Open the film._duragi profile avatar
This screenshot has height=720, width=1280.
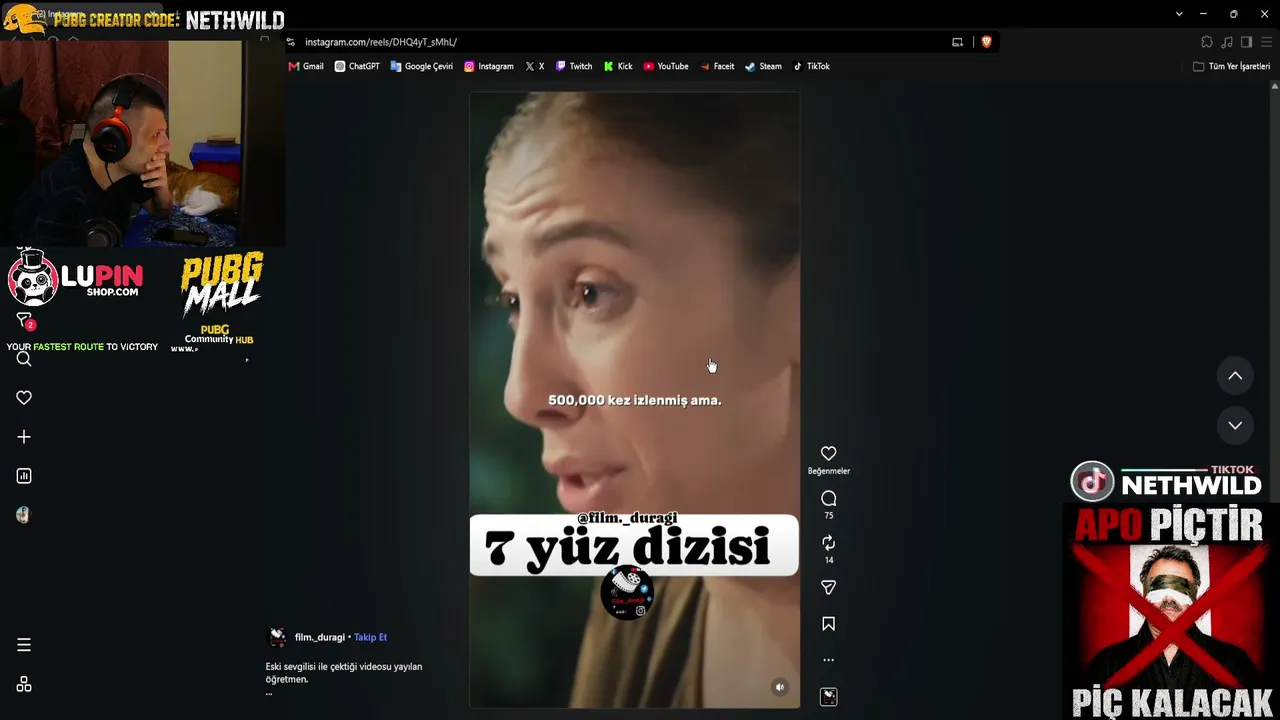pos(277,637)
